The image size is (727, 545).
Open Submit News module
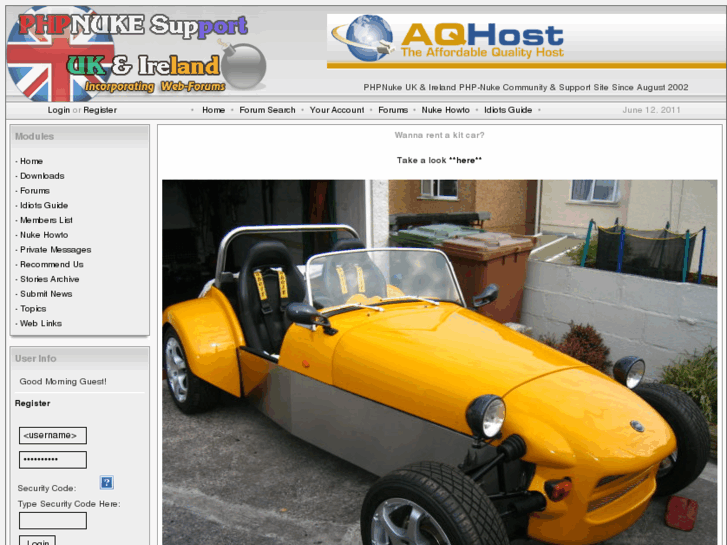(46, 294)
